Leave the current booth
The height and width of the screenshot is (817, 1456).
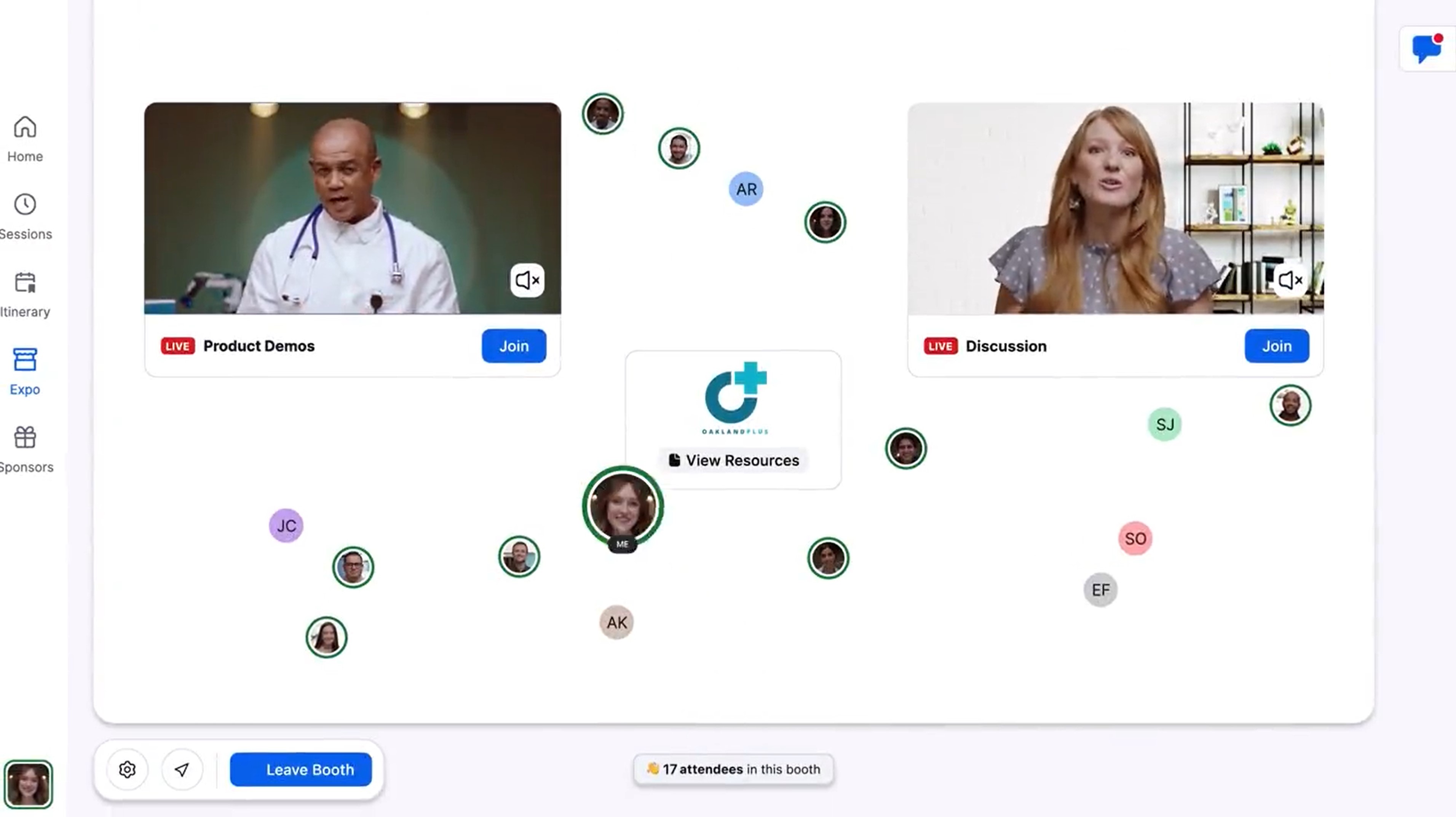pyautogui.click(x=310, y=769)
